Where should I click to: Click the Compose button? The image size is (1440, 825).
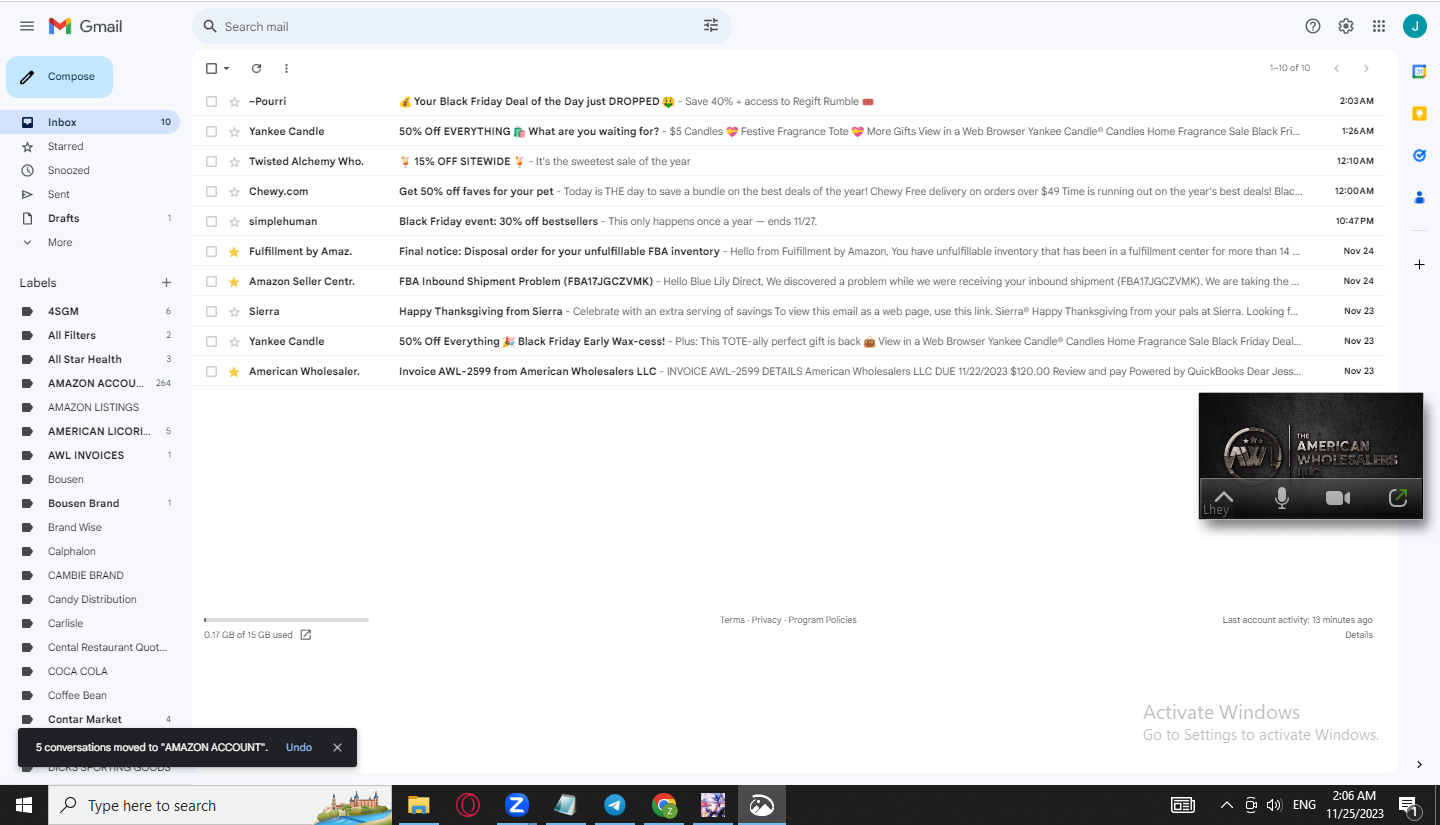click(x=59, y=77)
